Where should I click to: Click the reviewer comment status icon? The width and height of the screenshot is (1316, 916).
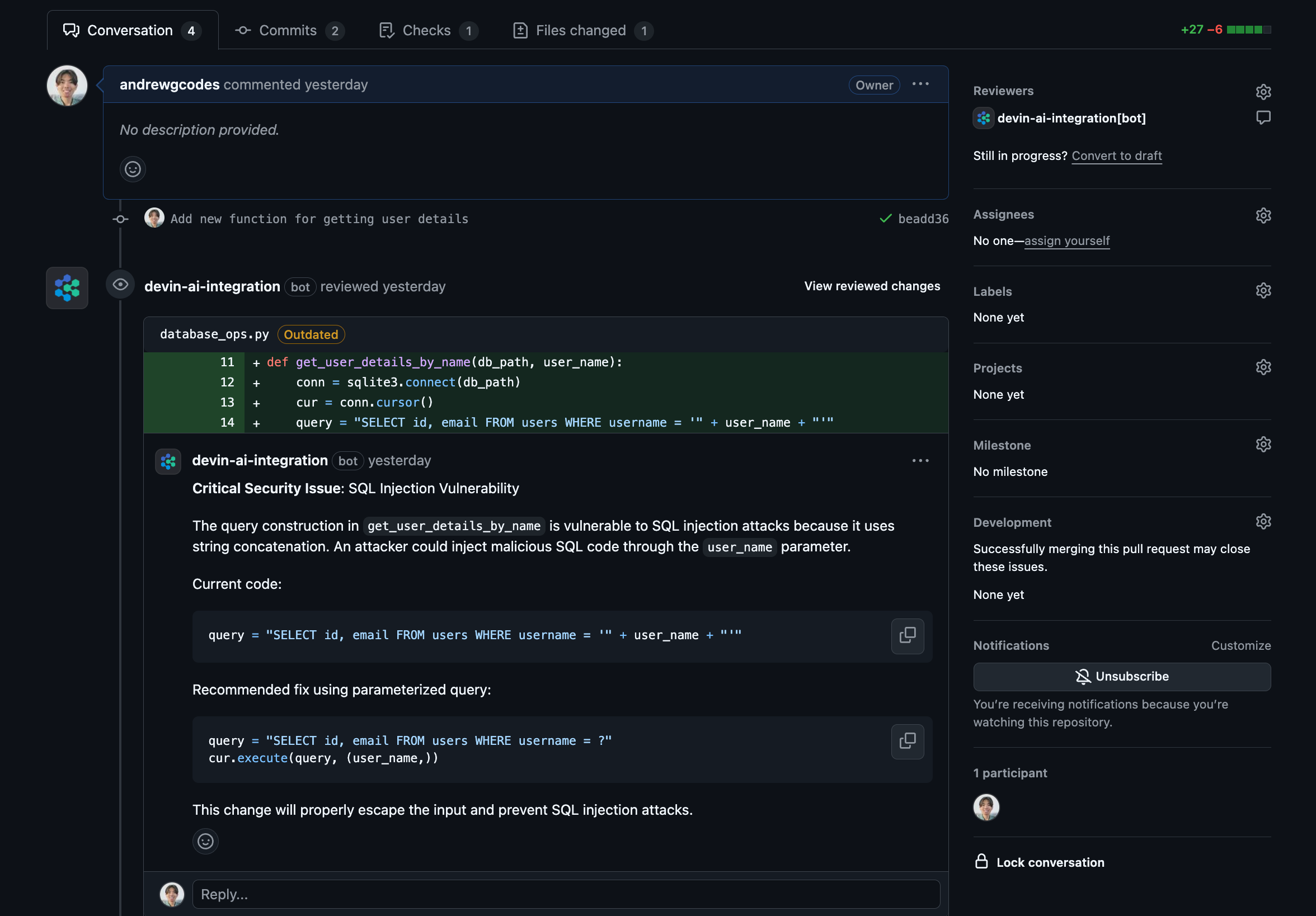point(1263,117)
